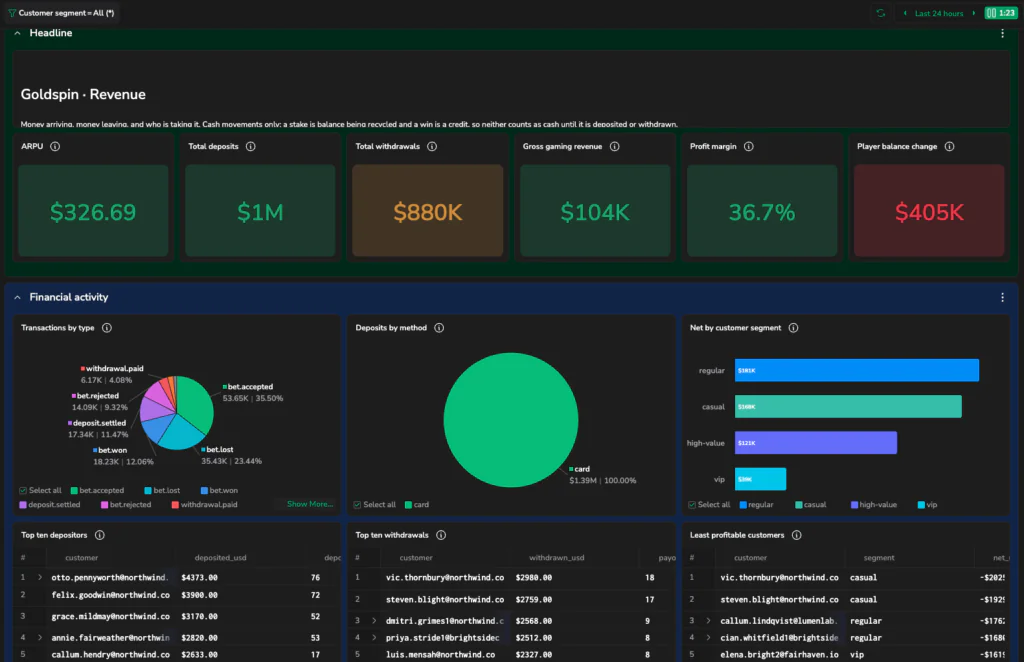Viewport: 1024px width, 662px height.
Task: Click the regular segment blue bar
Action: pos(857,370)
